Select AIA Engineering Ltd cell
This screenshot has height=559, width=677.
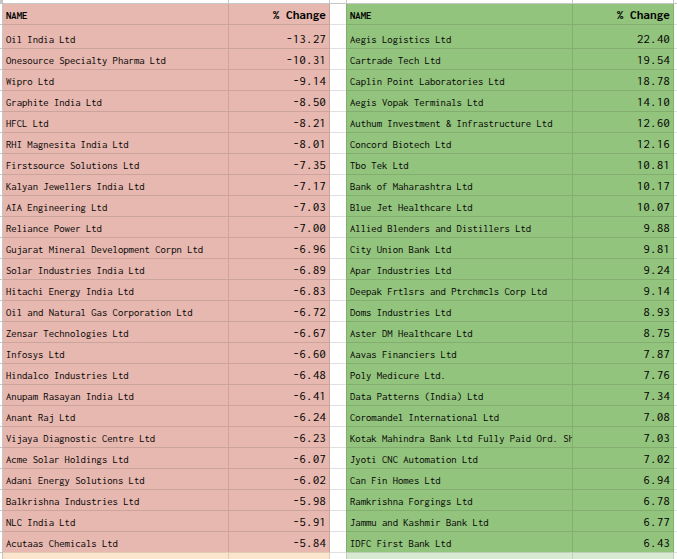115,208
